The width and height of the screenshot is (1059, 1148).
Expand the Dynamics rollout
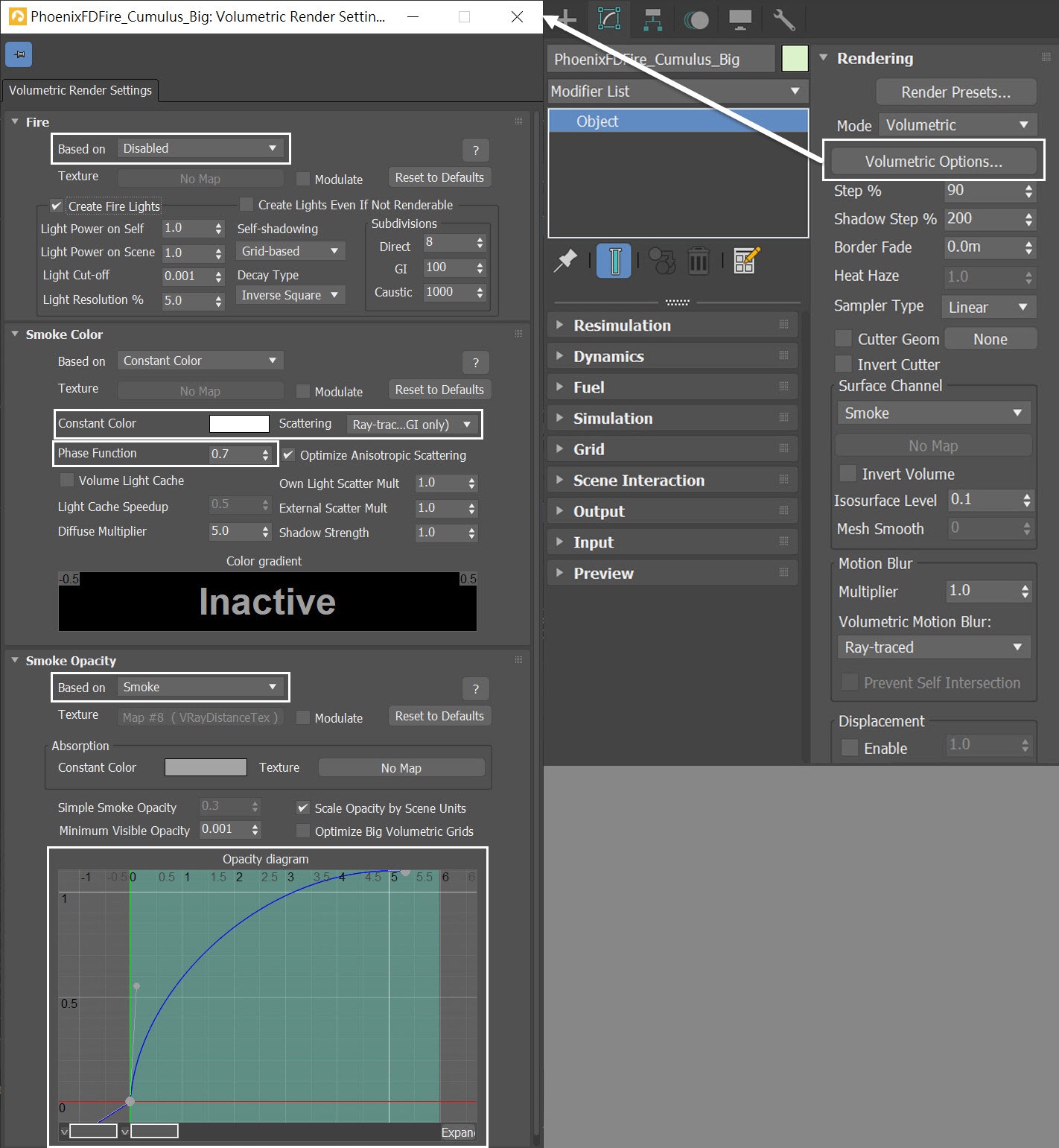tap(672, 356)
